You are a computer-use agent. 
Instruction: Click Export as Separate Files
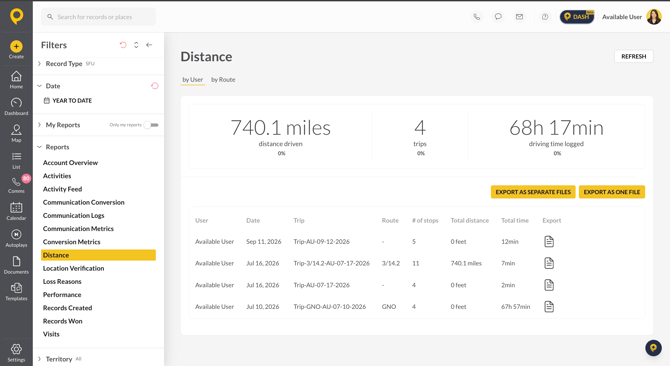pyautogui.click(x=533, y=192)
